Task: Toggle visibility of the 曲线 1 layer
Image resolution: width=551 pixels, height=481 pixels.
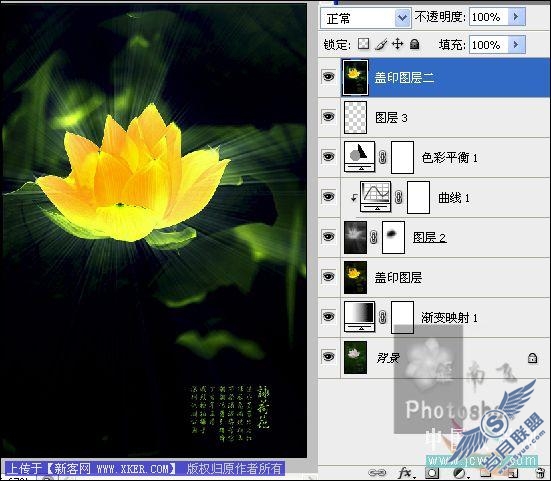Action: [x=329, y=196]
